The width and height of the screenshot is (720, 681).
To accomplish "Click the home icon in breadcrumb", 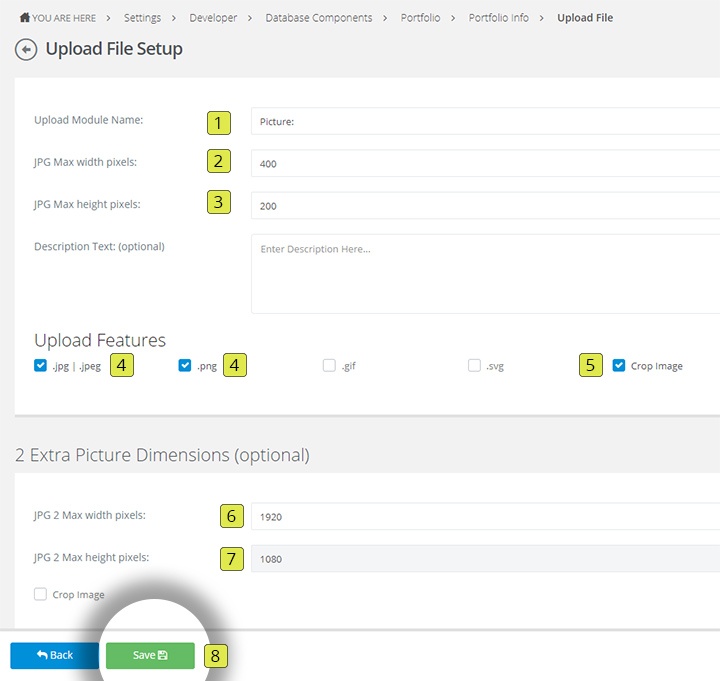I will 25,17.
